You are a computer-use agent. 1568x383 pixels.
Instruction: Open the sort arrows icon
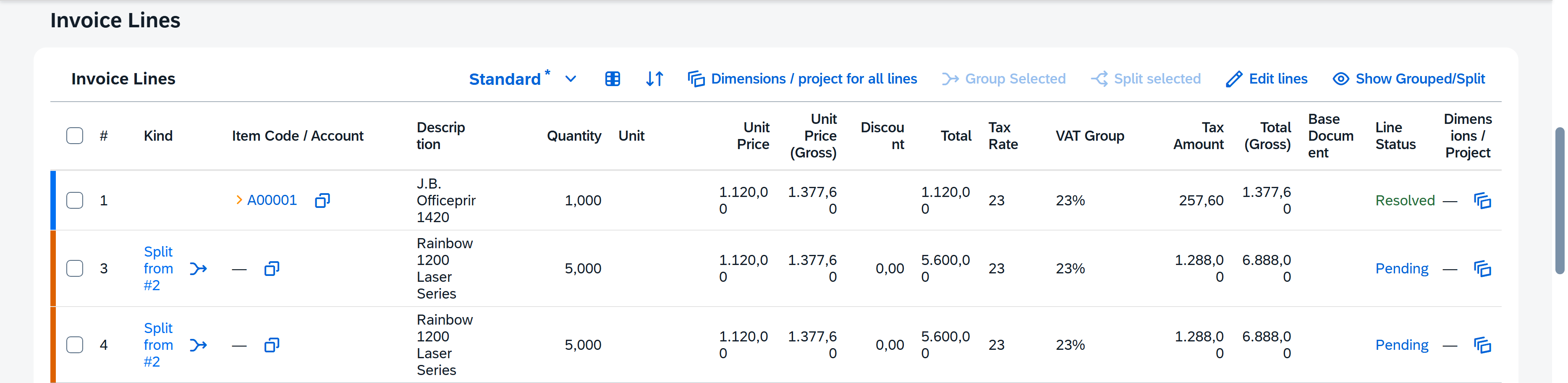[654, 79]
